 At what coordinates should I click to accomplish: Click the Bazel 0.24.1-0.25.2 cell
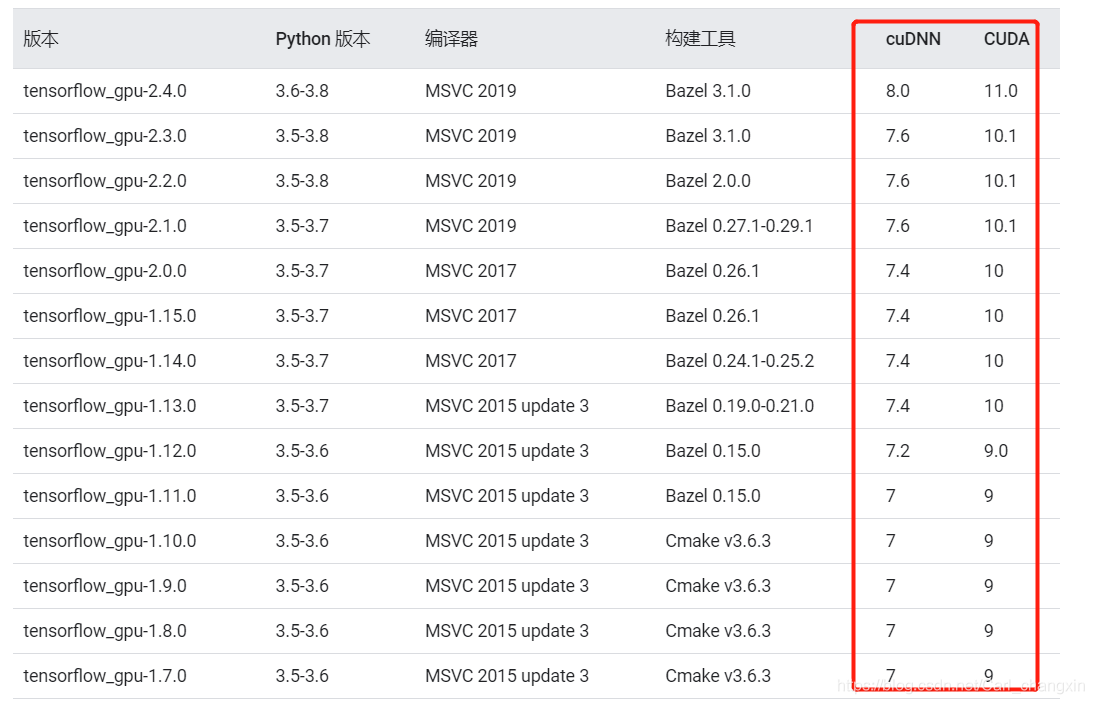tap(740, 361)
